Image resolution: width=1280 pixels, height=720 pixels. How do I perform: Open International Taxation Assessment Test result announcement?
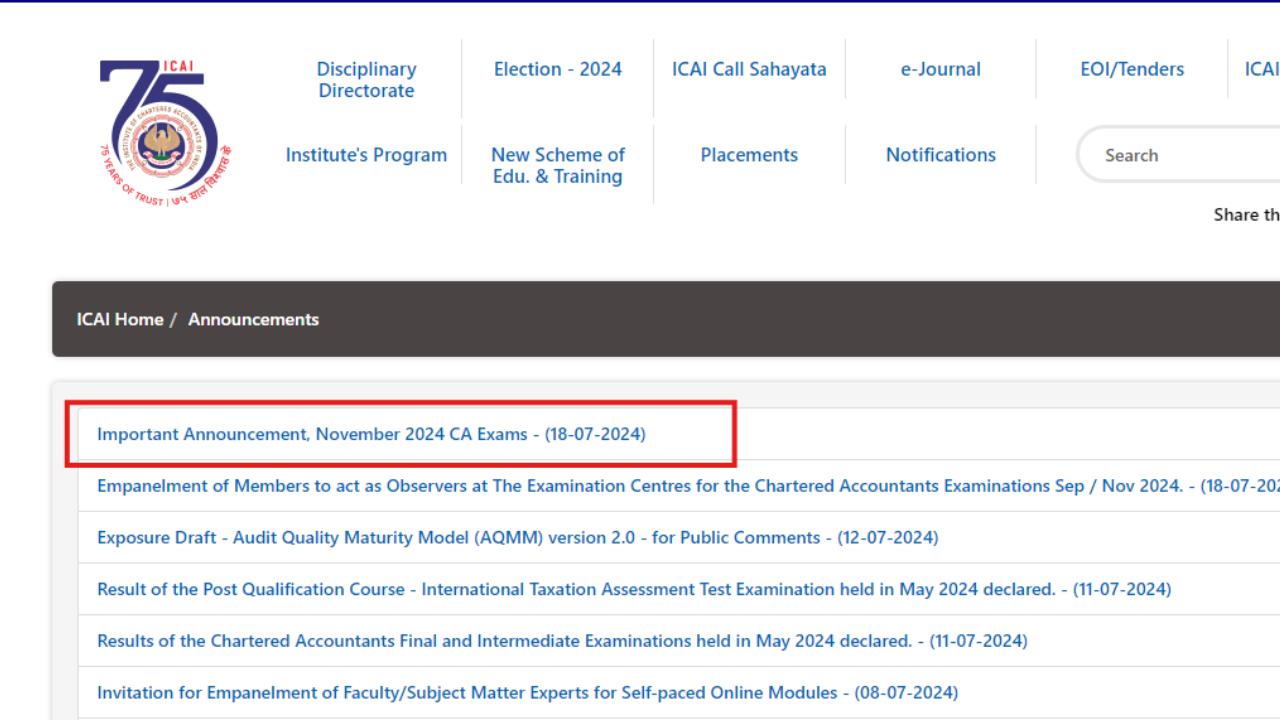(634, 590)
